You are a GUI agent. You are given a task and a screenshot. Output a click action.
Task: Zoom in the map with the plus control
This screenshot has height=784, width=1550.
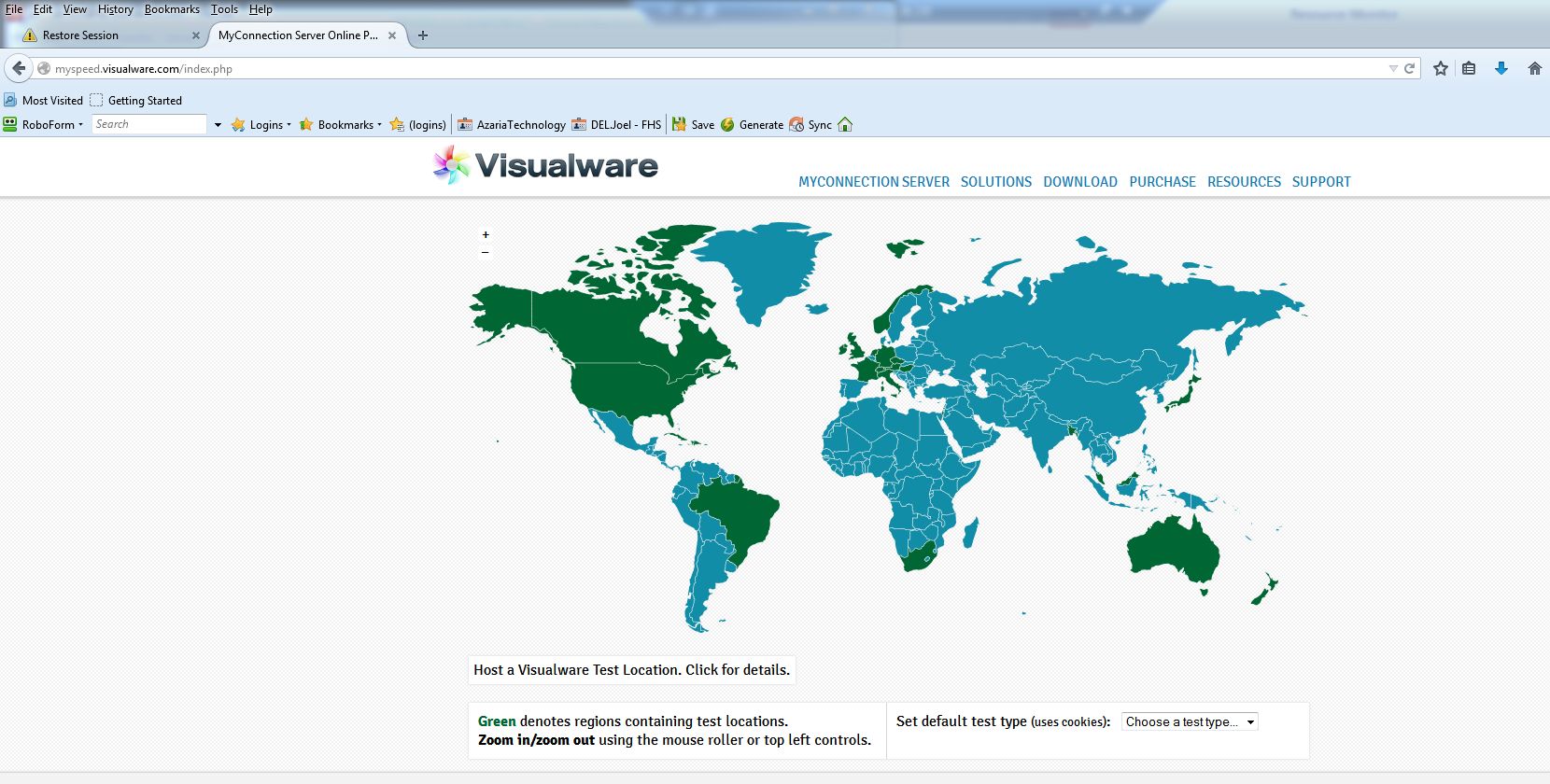[486, 234]
